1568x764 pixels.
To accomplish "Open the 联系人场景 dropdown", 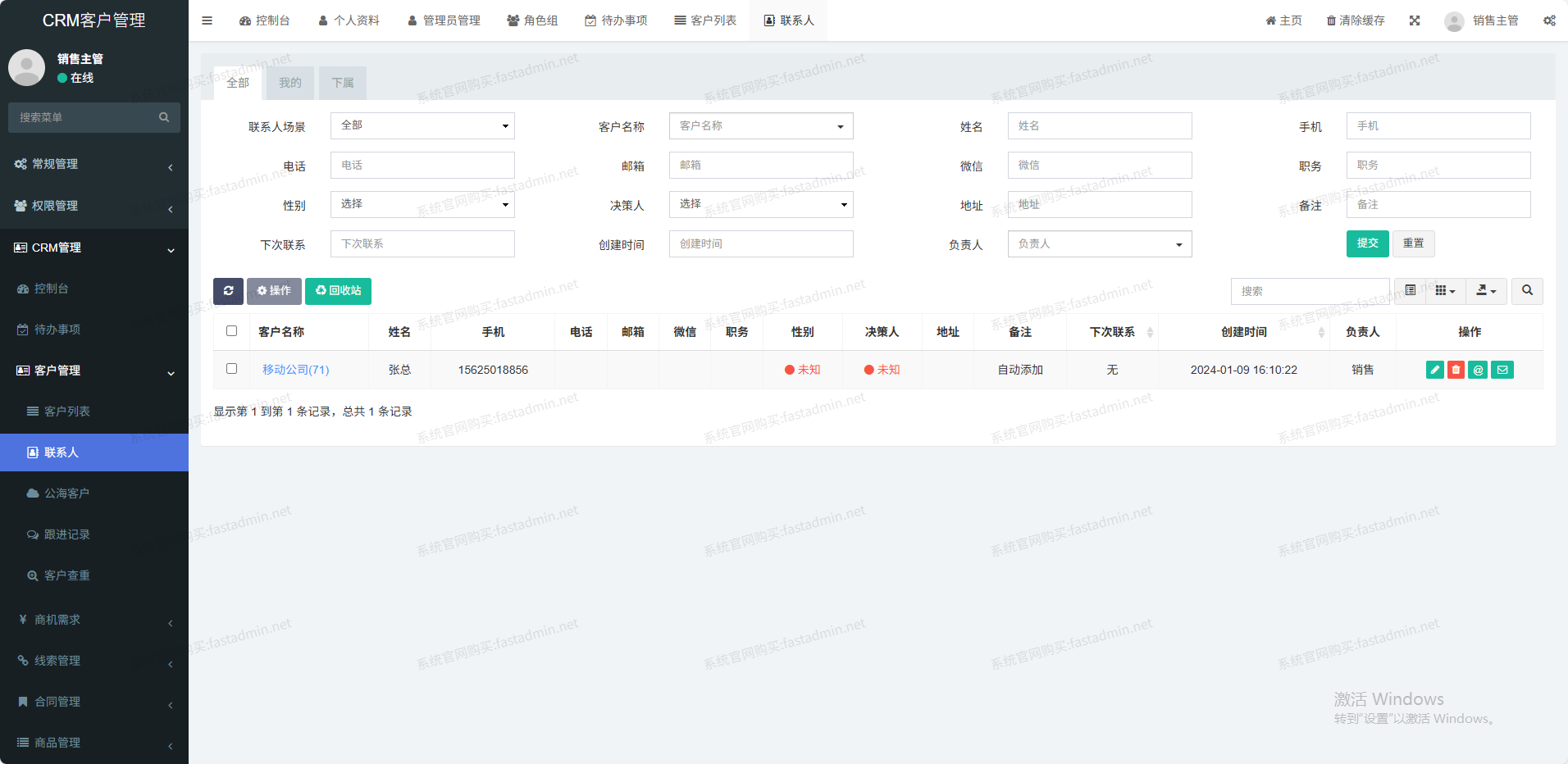I will click(422, 126).
